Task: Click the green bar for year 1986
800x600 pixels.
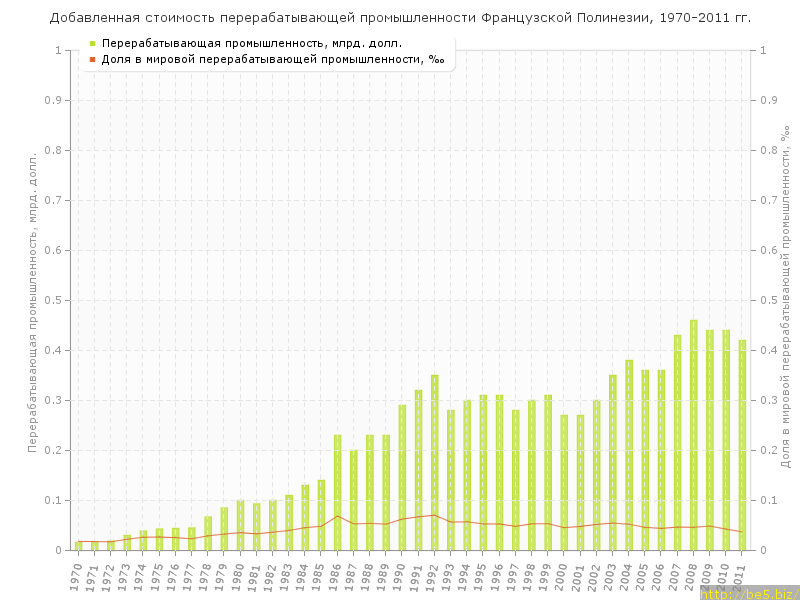Action: tap(337, 492)
